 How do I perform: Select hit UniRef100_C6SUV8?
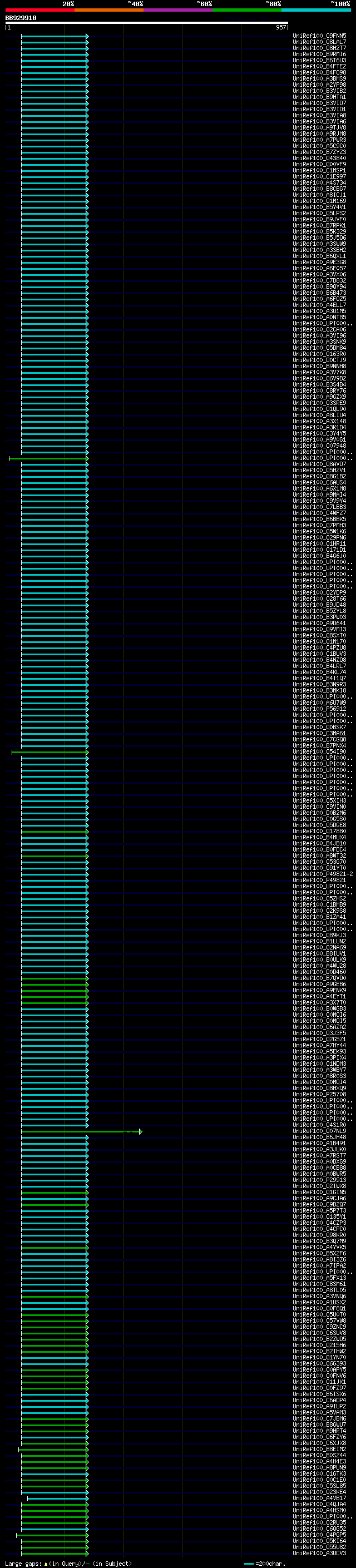click(x=319, y=1333)
